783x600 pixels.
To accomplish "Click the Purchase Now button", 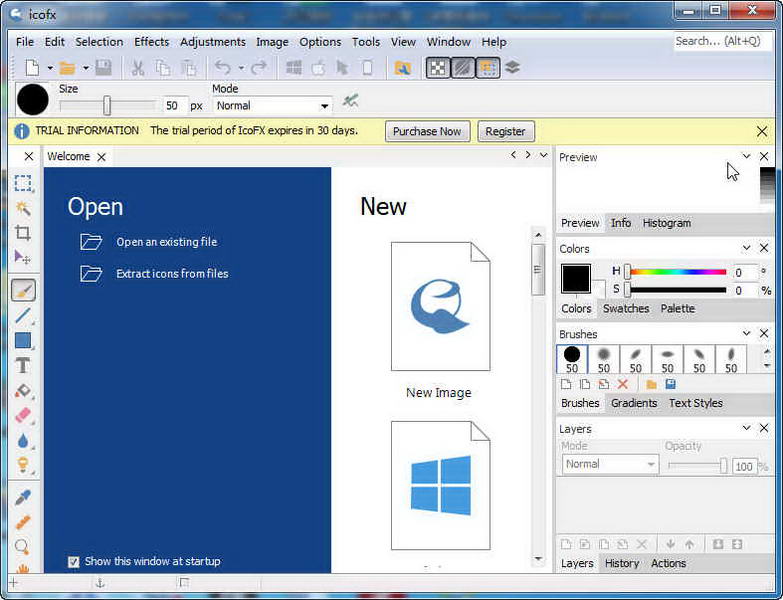I will point(427,131).
